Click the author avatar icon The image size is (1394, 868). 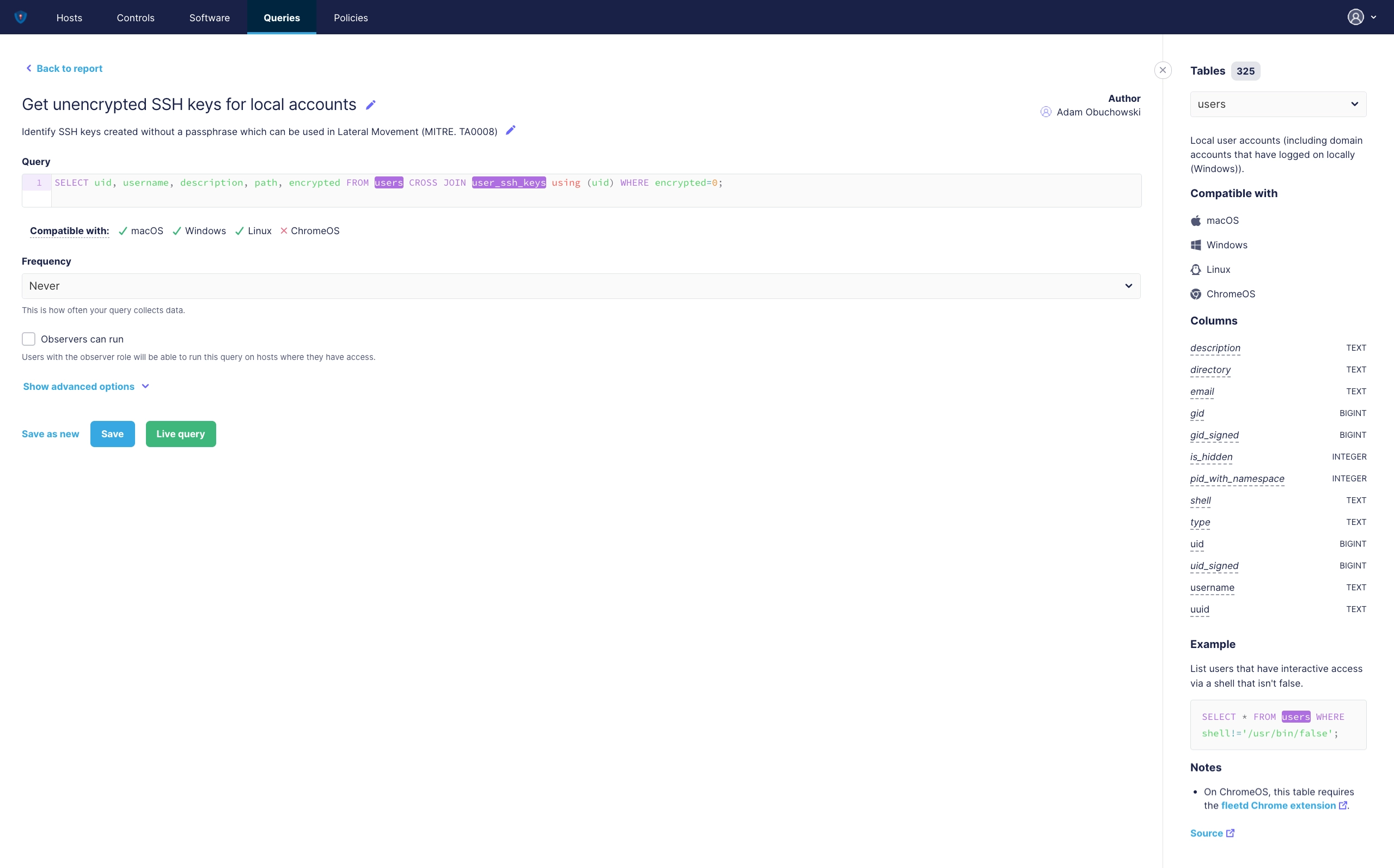pos(1046,112)
